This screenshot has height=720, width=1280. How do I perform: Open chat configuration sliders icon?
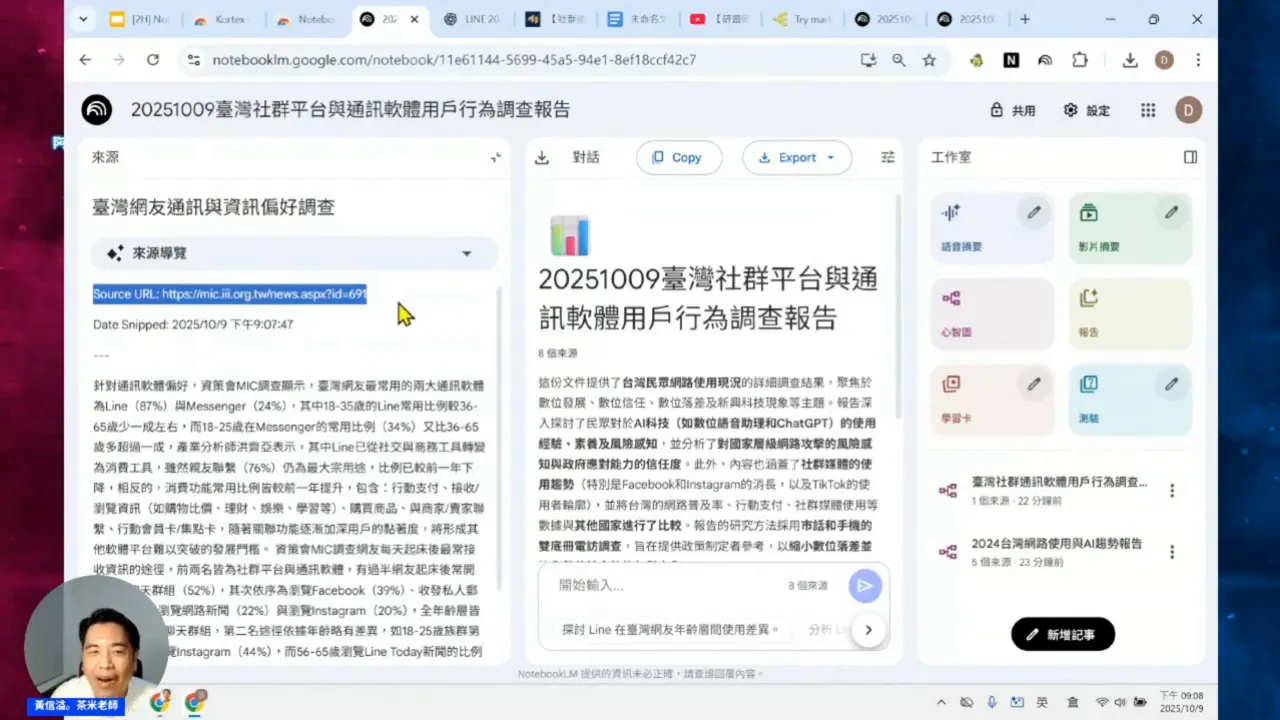[x=888, y=157]
